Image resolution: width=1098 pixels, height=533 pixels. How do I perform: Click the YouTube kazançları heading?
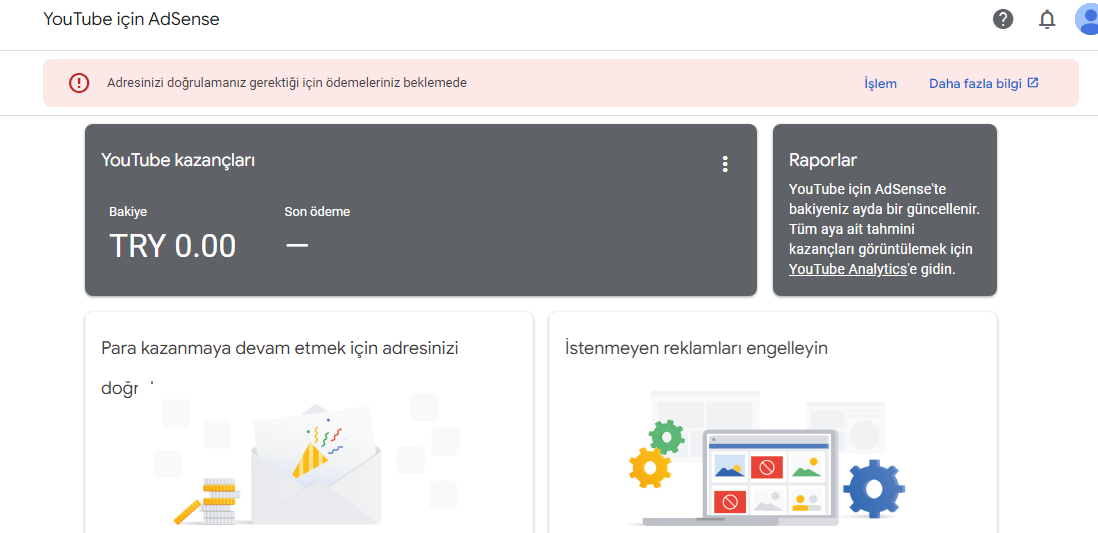(178, 160)
